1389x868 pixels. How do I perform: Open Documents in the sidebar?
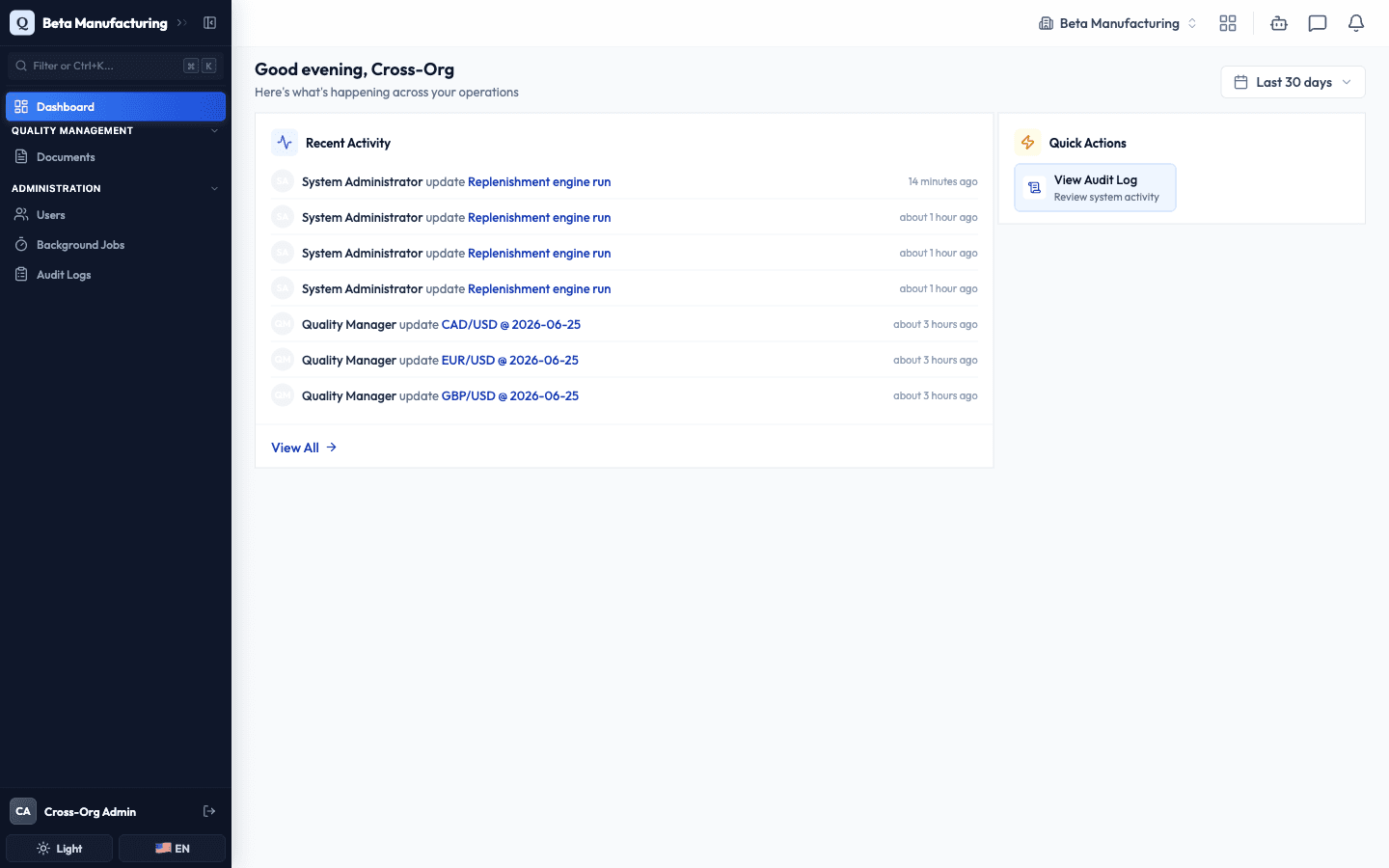(x=116, y=157)
